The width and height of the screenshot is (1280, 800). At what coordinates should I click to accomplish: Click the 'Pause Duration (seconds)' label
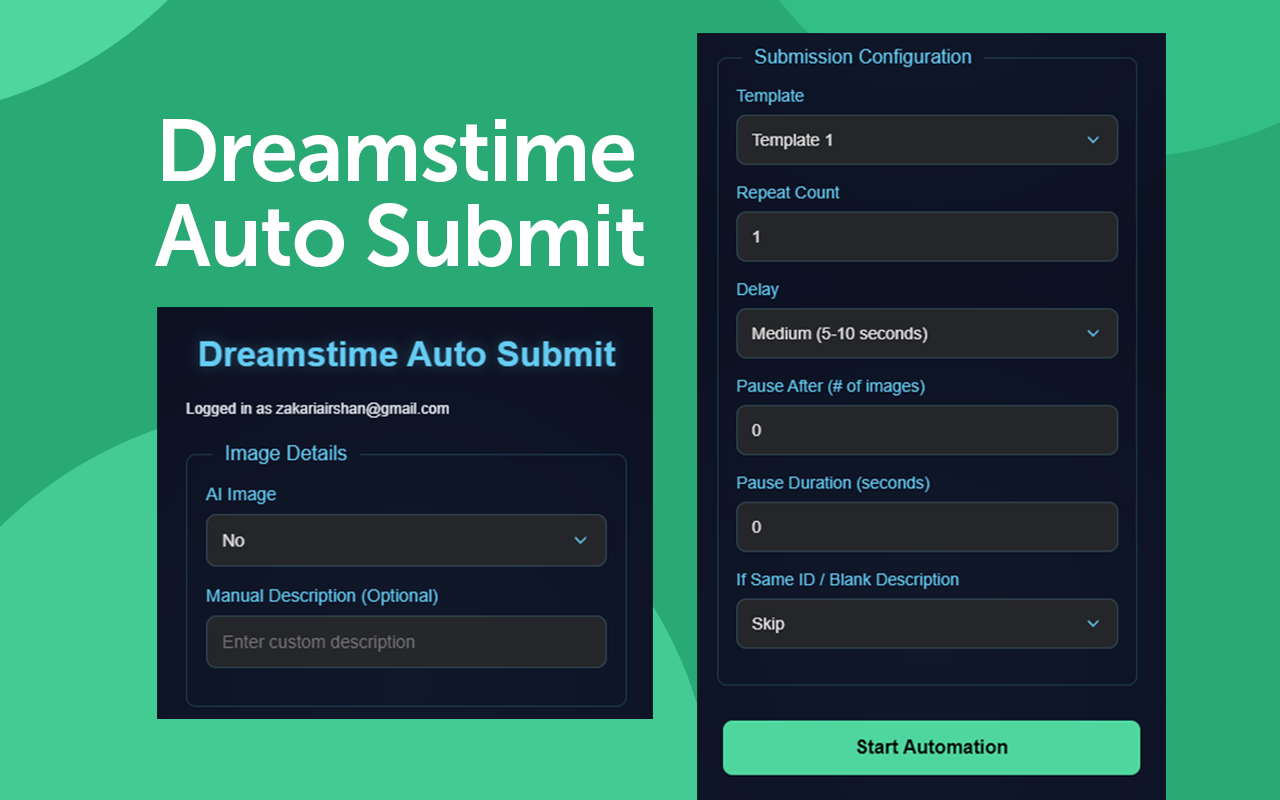pos(833,483)
